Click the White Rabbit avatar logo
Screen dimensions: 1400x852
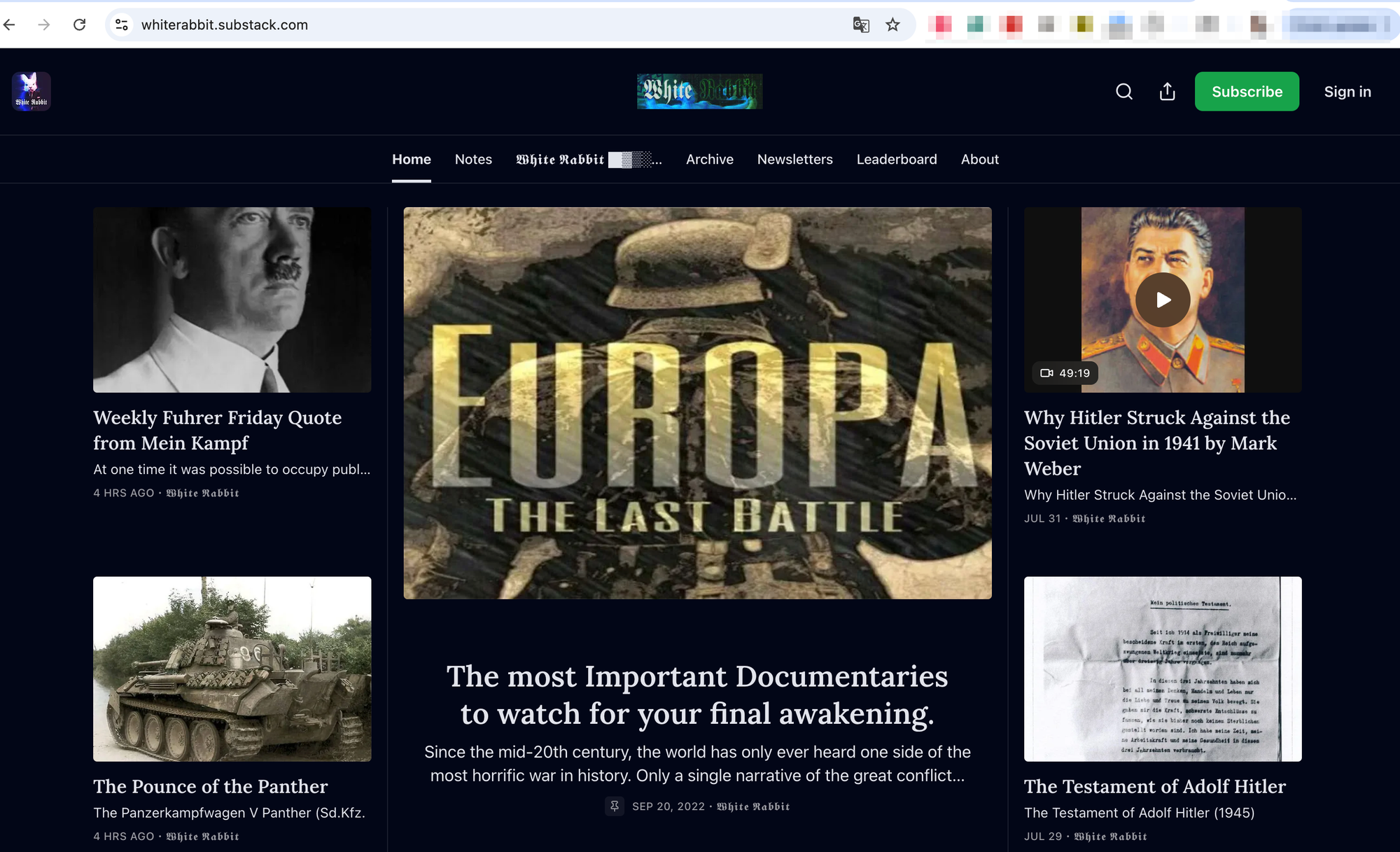tap(31, 92)
